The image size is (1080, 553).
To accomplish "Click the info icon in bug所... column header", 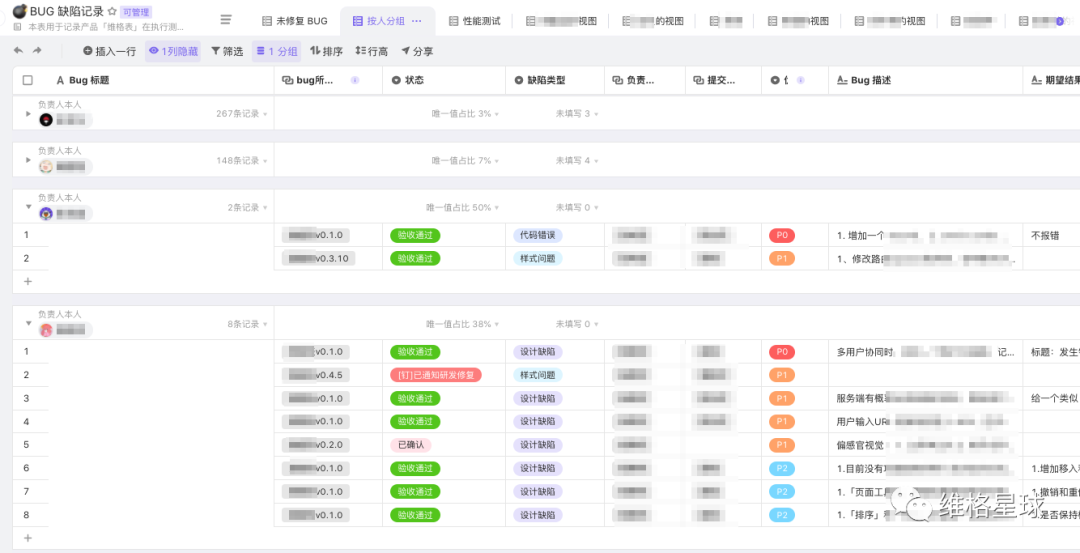I will [x=355, y=80].
